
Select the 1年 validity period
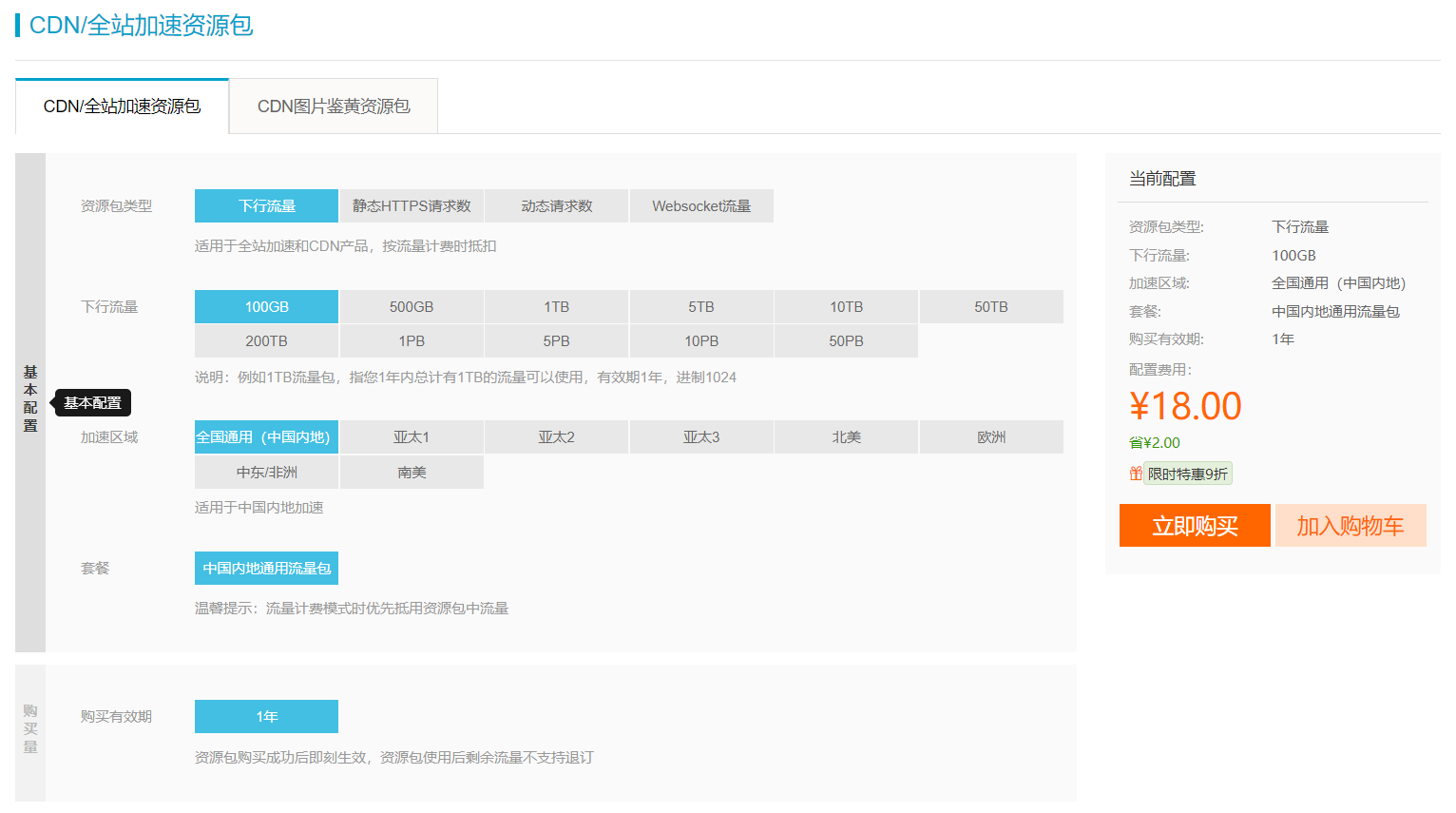[x=266, y=717]
